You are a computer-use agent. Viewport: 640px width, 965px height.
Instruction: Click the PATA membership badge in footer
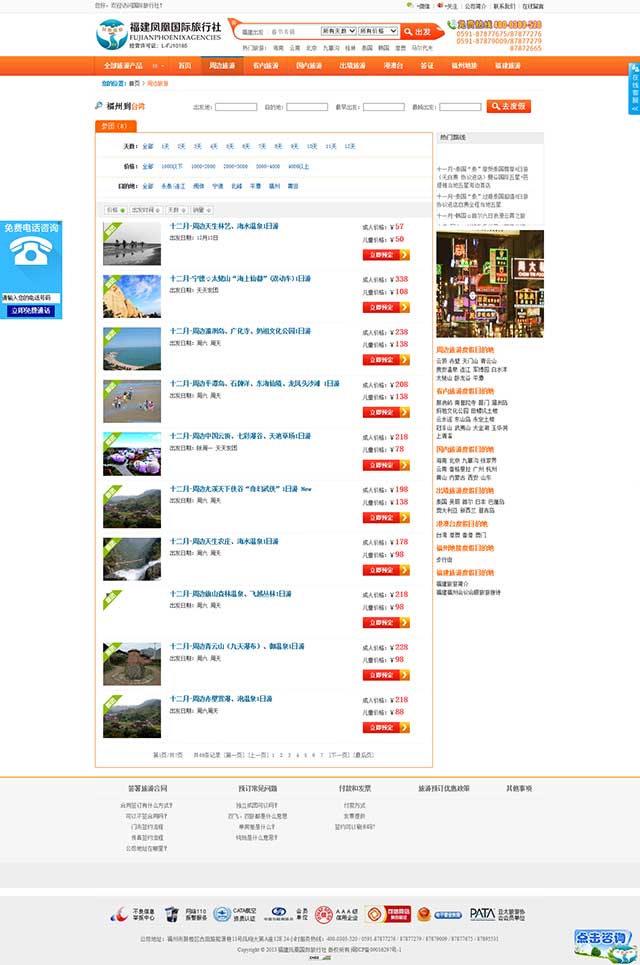click(x=482, y=914)
